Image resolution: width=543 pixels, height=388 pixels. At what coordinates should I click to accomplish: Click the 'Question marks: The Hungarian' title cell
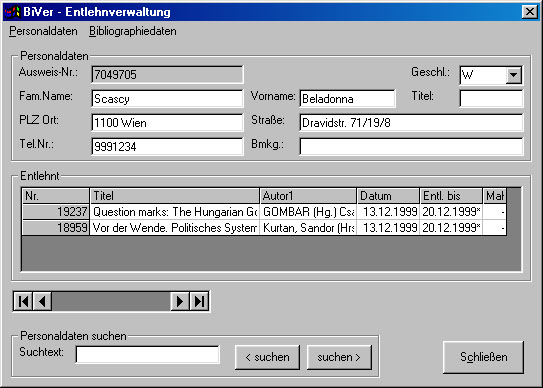175,212
